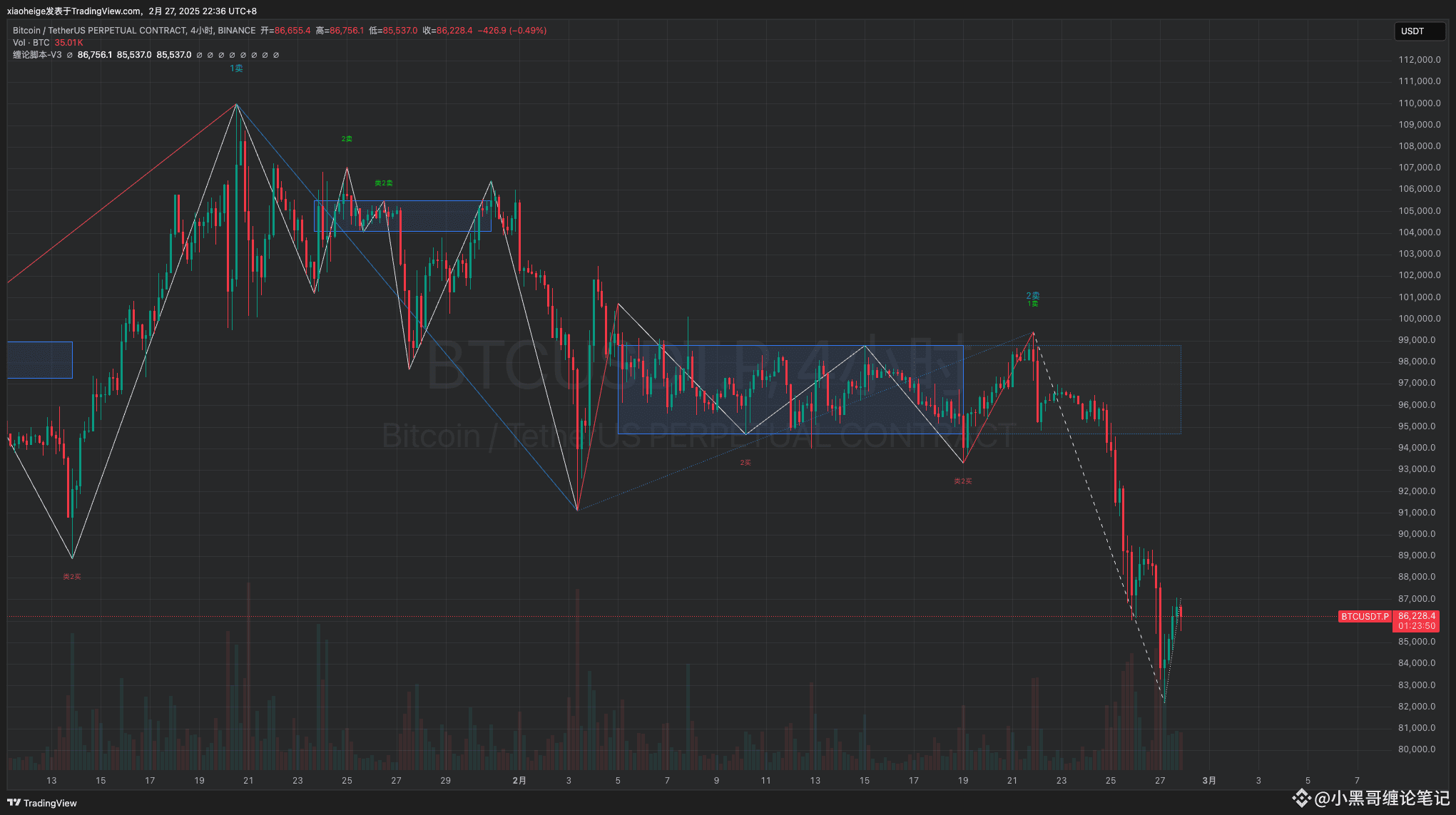Click the date 29 on the time axis
This screenshot has width=1456, height=815.
(x=445, y=781)
